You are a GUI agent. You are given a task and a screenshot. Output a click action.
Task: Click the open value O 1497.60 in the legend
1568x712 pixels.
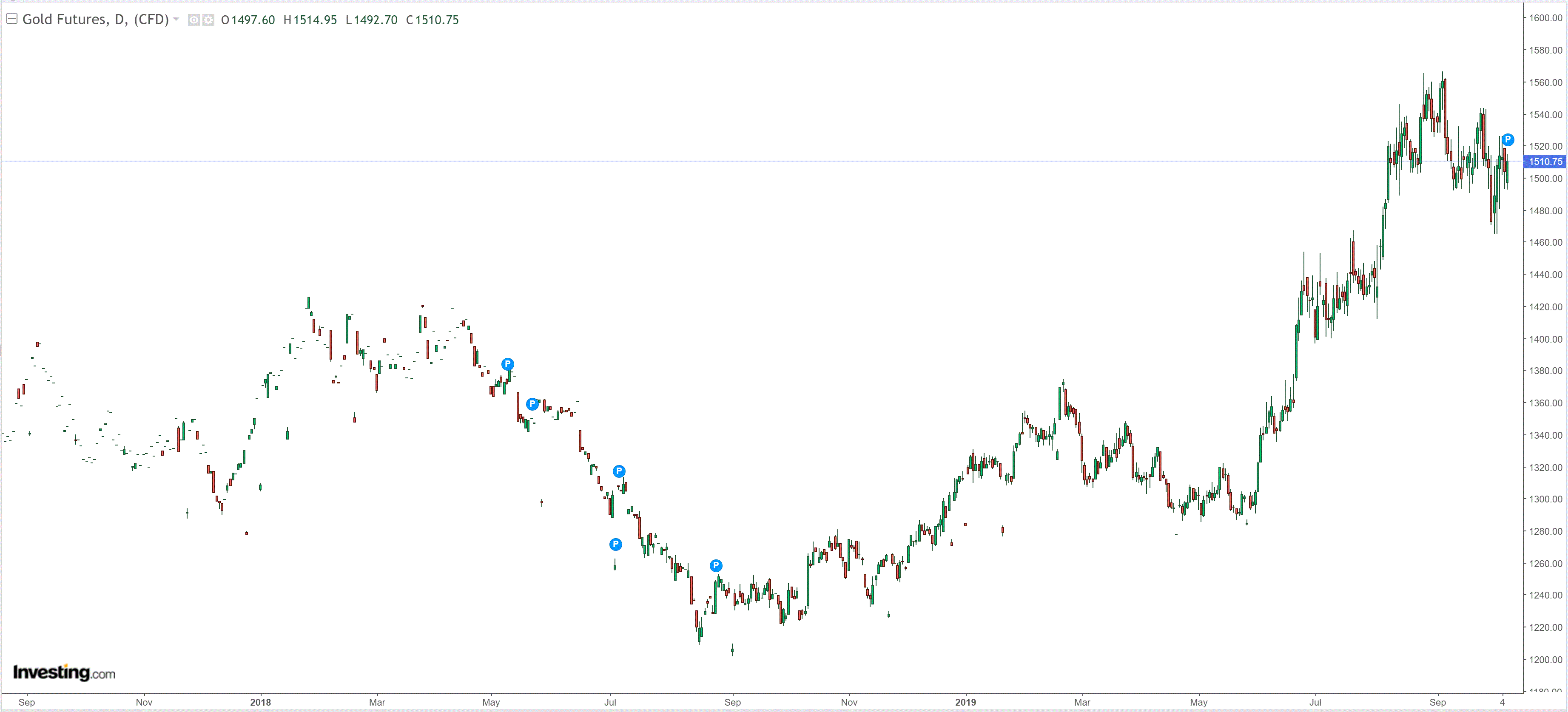248,20
